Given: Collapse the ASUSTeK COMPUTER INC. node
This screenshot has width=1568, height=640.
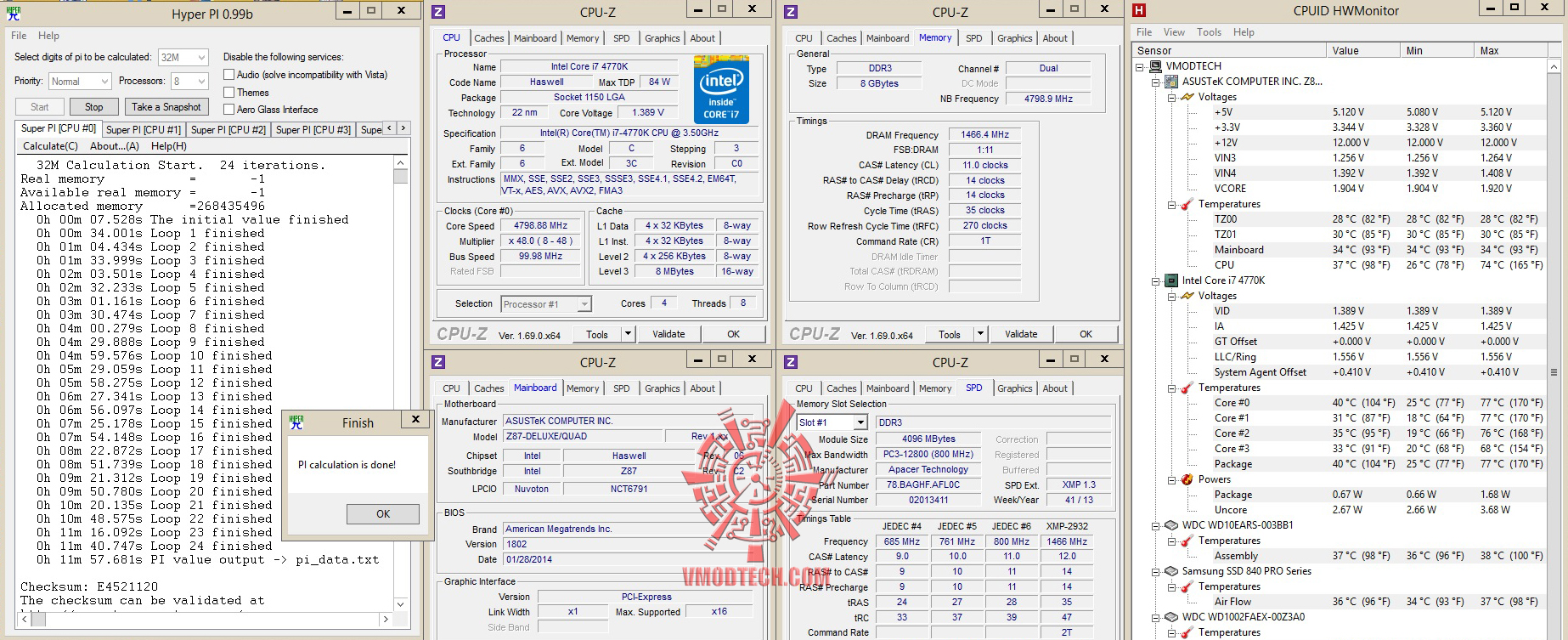Looking at the screenshot, I should tap(1156, 82).
